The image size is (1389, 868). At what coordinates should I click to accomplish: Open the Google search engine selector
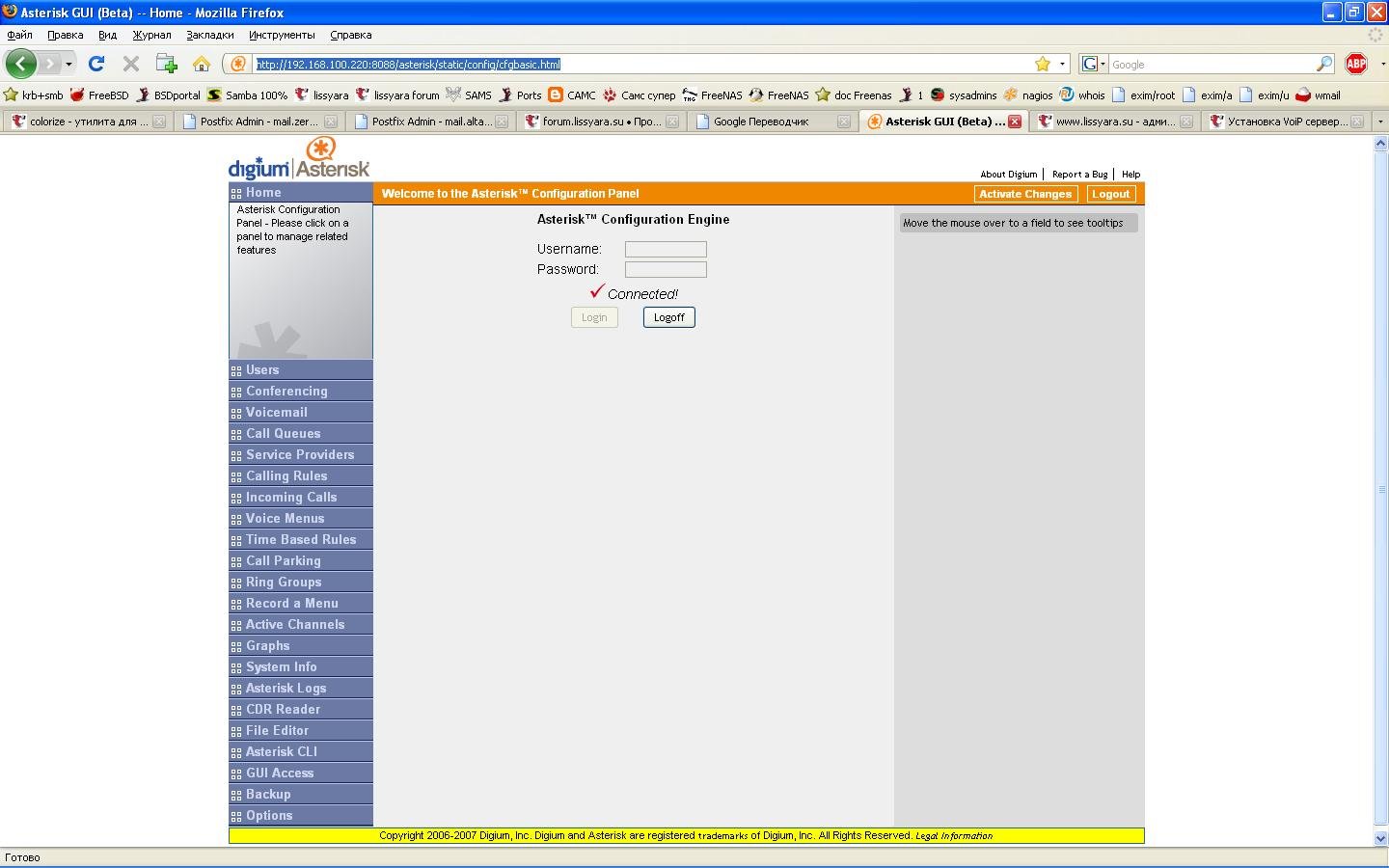1094,64
